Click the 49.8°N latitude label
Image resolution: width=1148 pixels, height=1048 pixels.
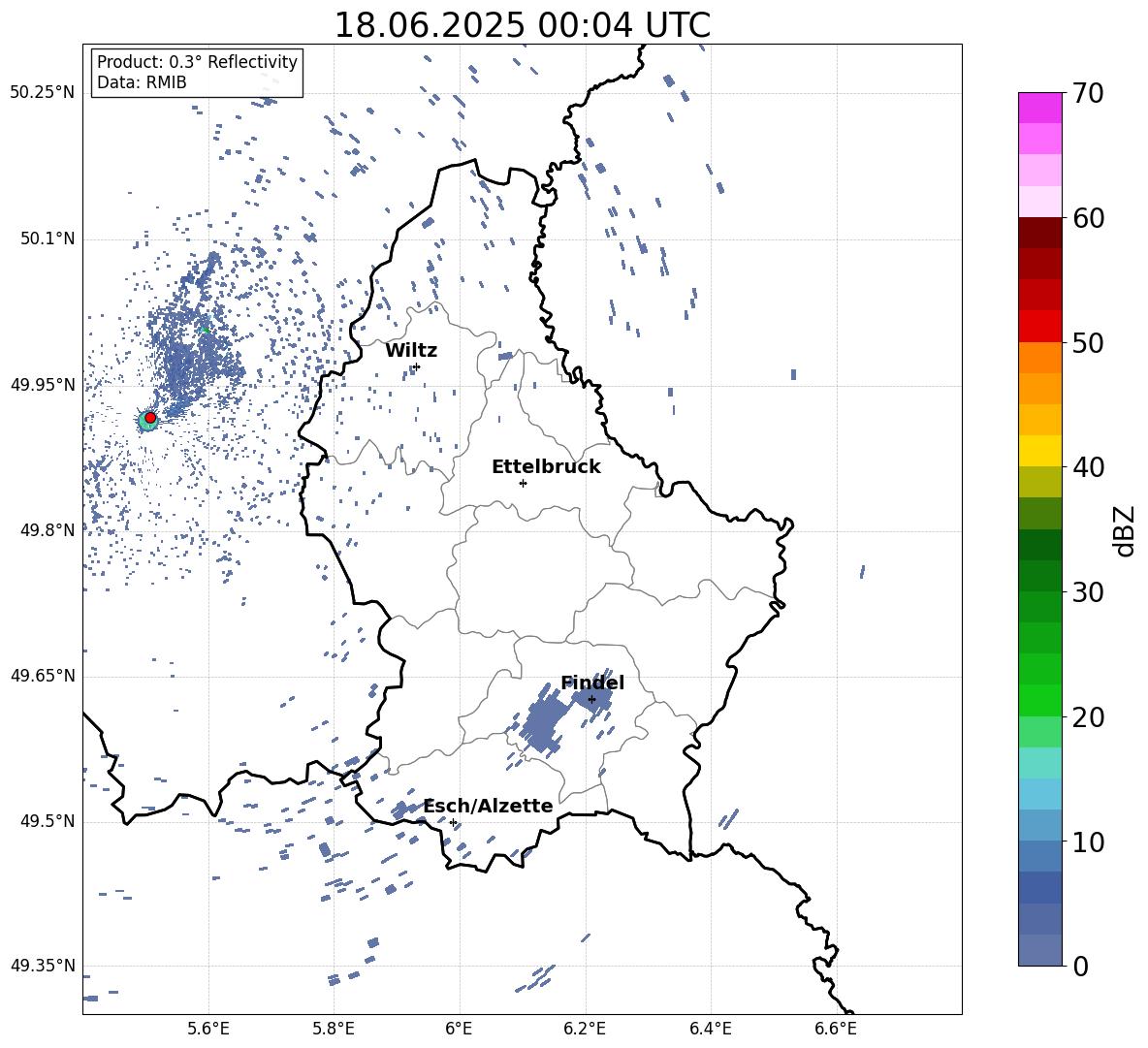coord(48,530)
